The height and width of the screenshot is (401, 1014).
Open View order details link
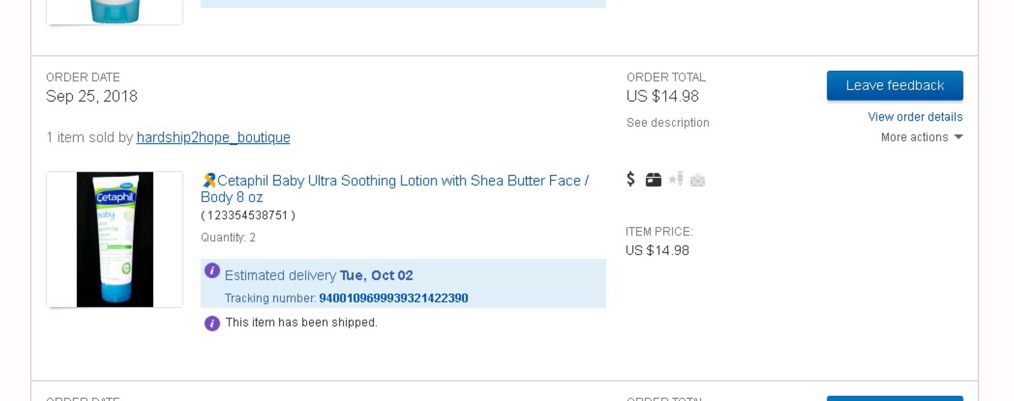tap(915, 117)
